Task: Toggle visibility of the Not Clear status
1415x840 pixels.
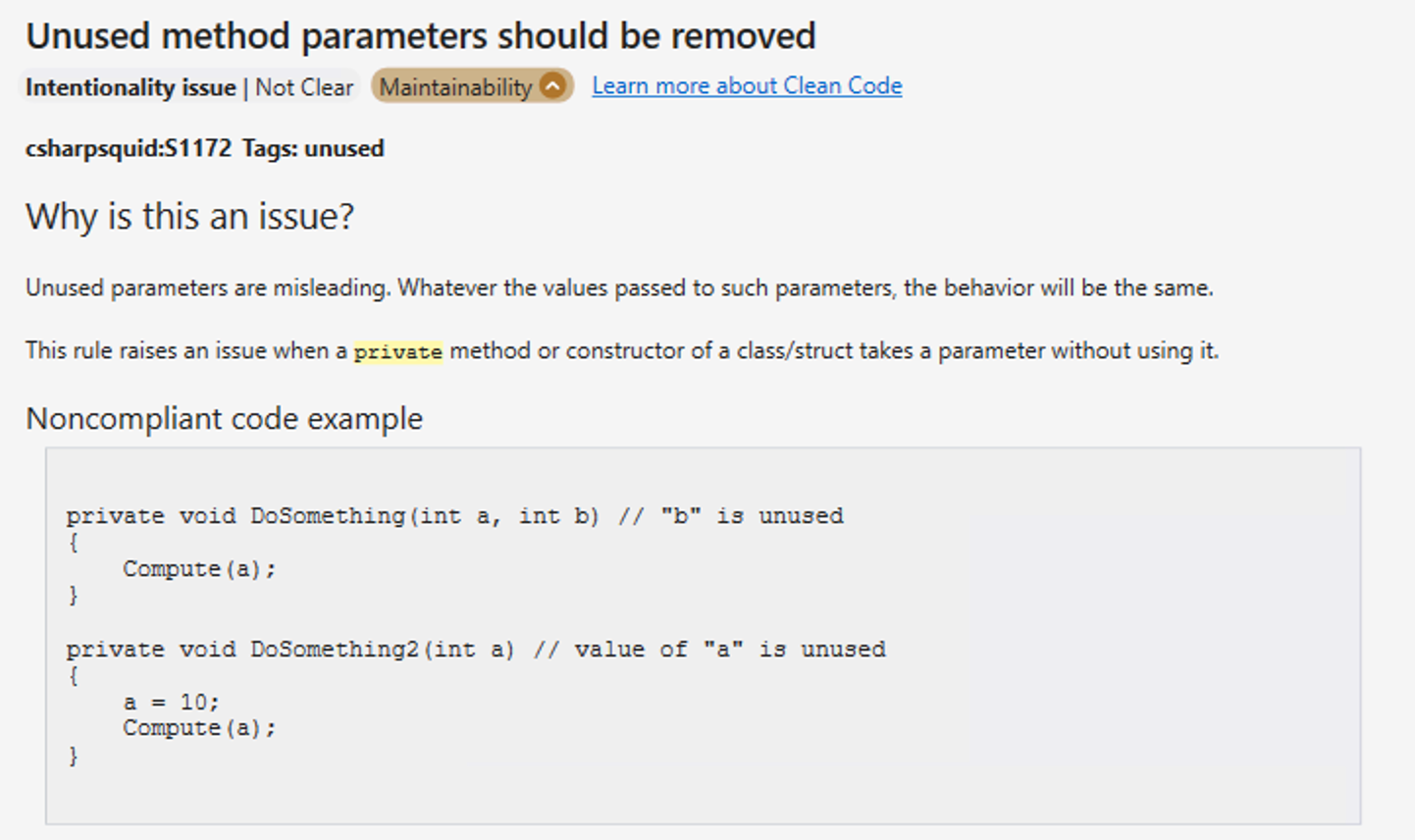Action: pyautogui.click(x=304, y=86)
